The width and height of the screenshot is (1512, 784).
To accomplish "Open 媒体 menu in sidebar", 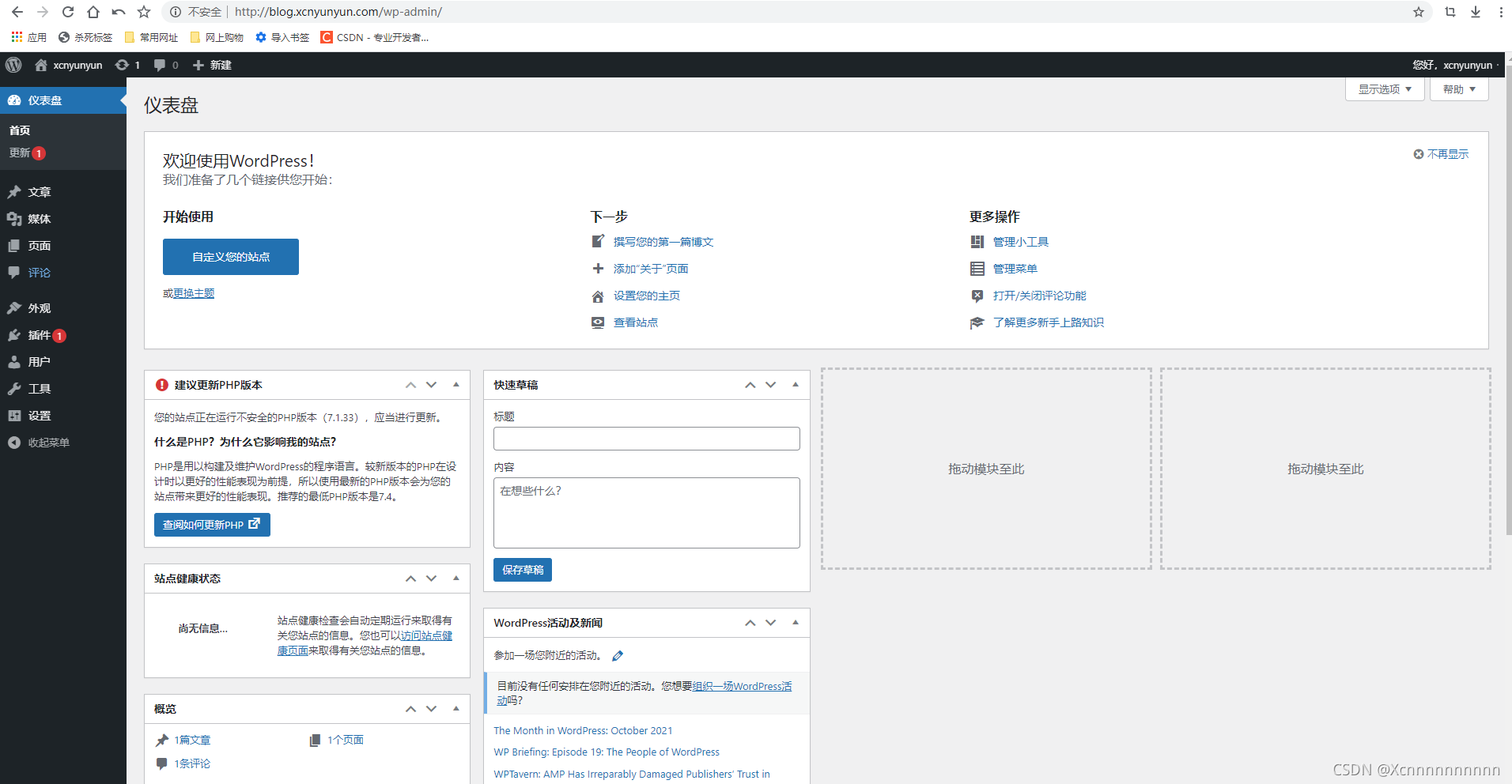I will coord(63,219).
